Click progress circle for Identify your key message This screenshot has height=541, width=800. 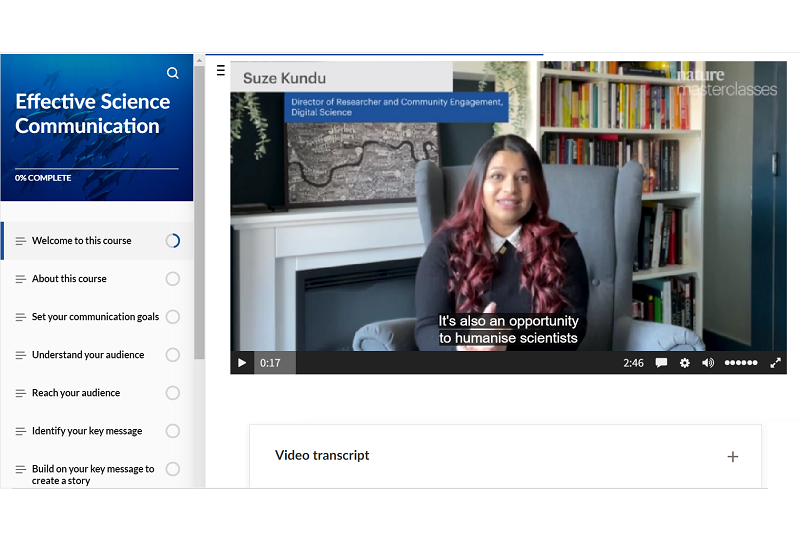click(173, 431)
